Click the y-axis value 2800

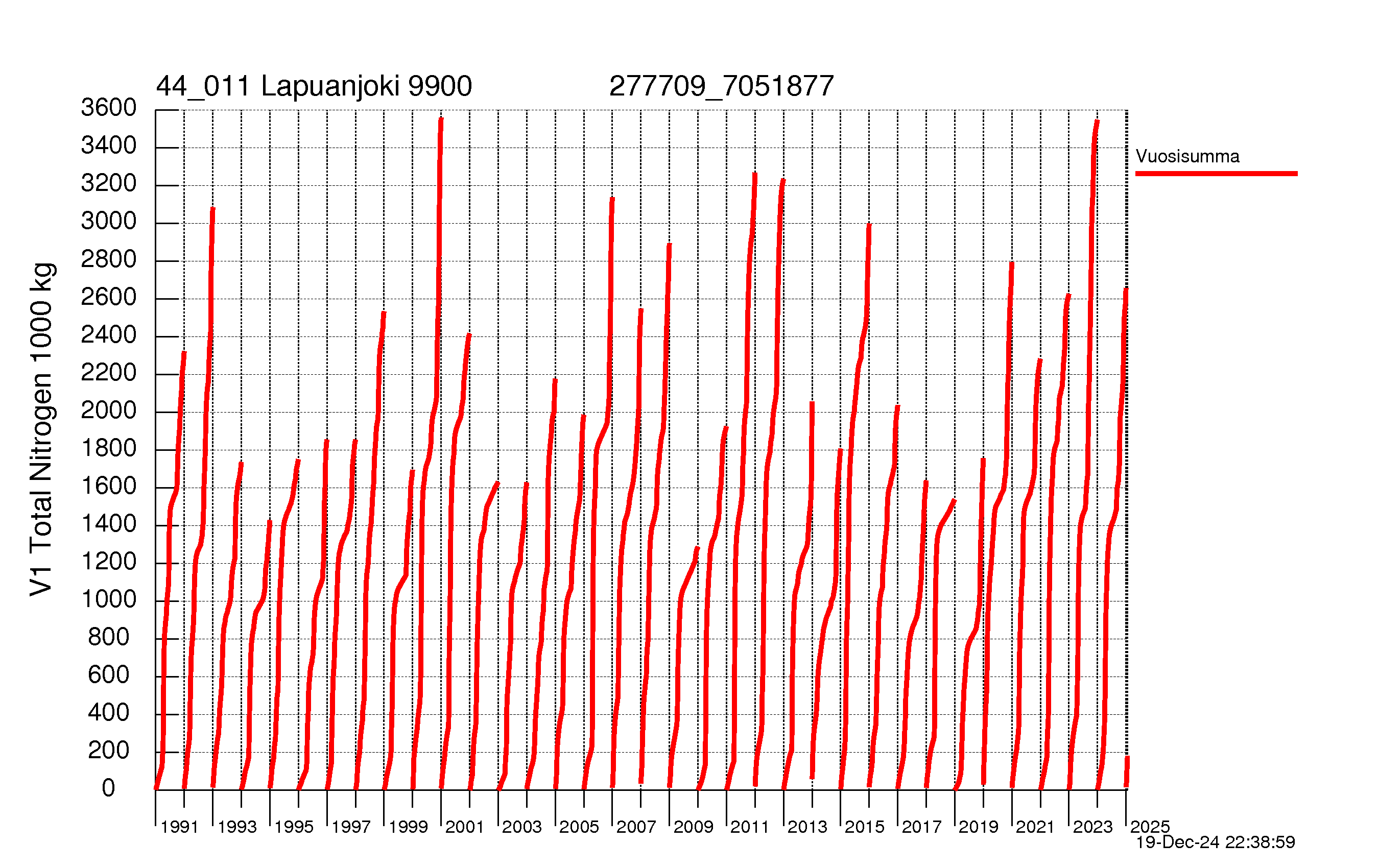[x=109, y=259]
